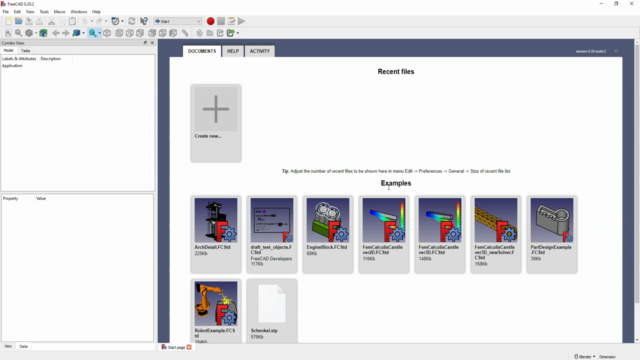
Task: Open the draft_test_objects example file
Action: [272, 234]
